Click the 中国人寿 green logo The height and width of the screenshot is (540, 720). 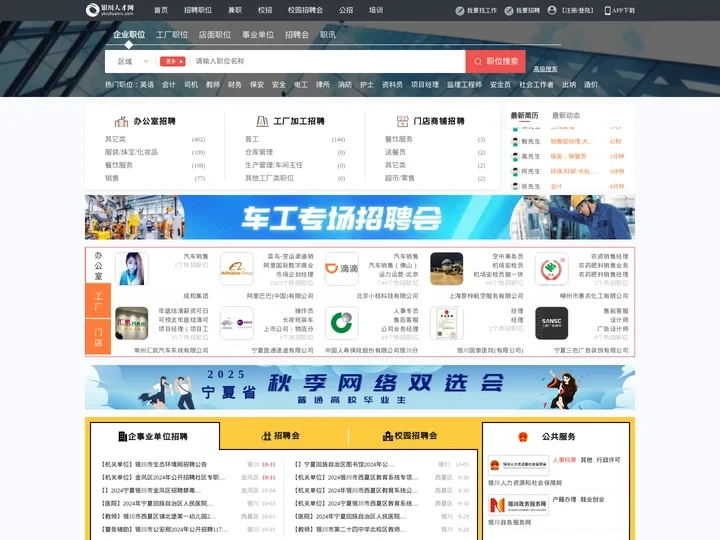coord(342,323)
